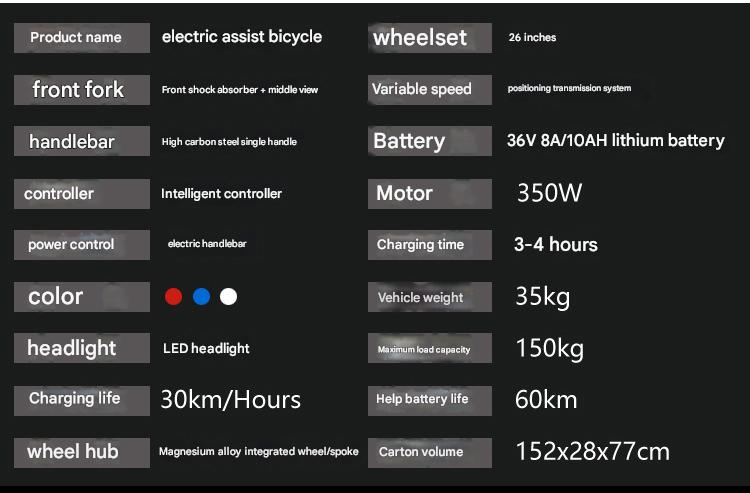Click the "wheelset" label box

tap(430, 38)
